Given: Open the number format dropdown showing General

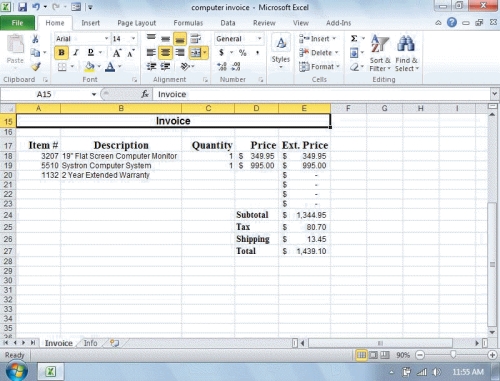Looking at the screenshot, I should tap(259, 39).
